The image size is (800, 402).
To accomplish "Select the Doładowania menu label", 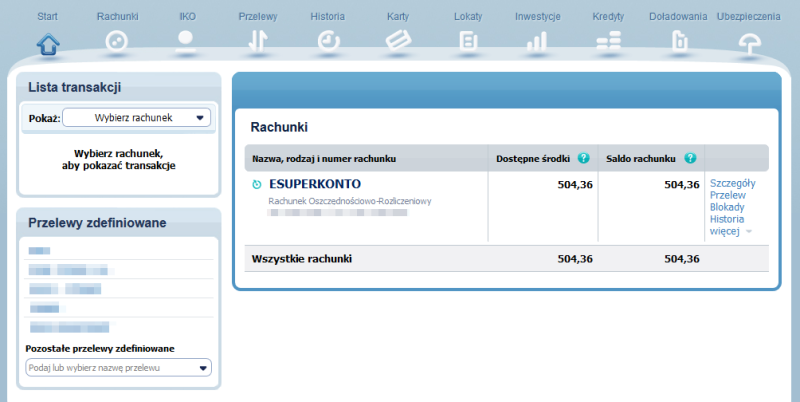I will point(678,16).
